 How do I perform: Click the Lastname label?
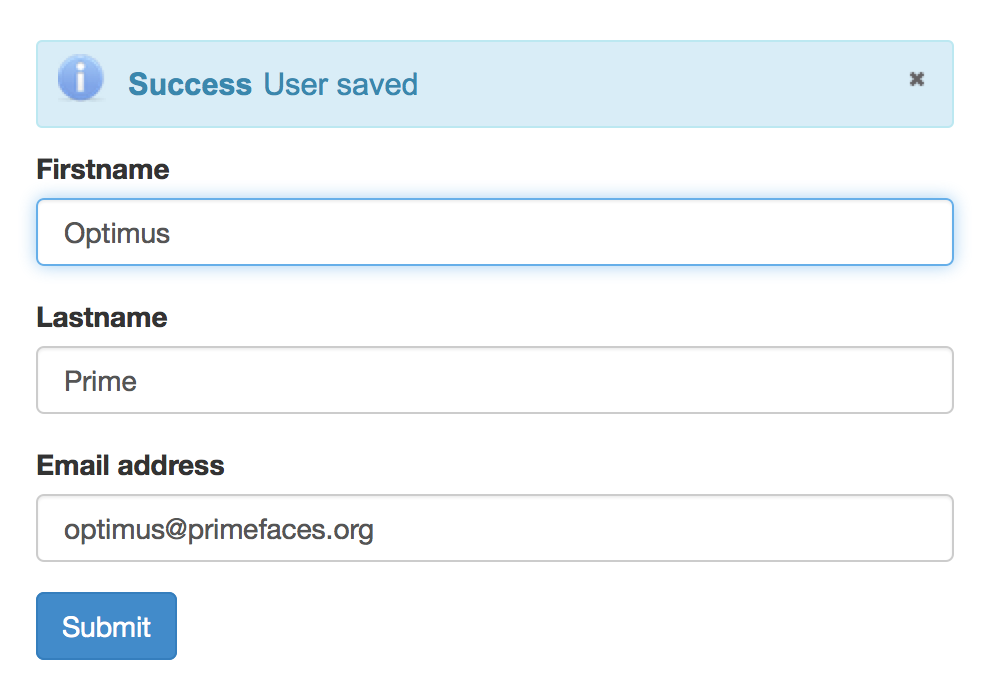[102, 318]
